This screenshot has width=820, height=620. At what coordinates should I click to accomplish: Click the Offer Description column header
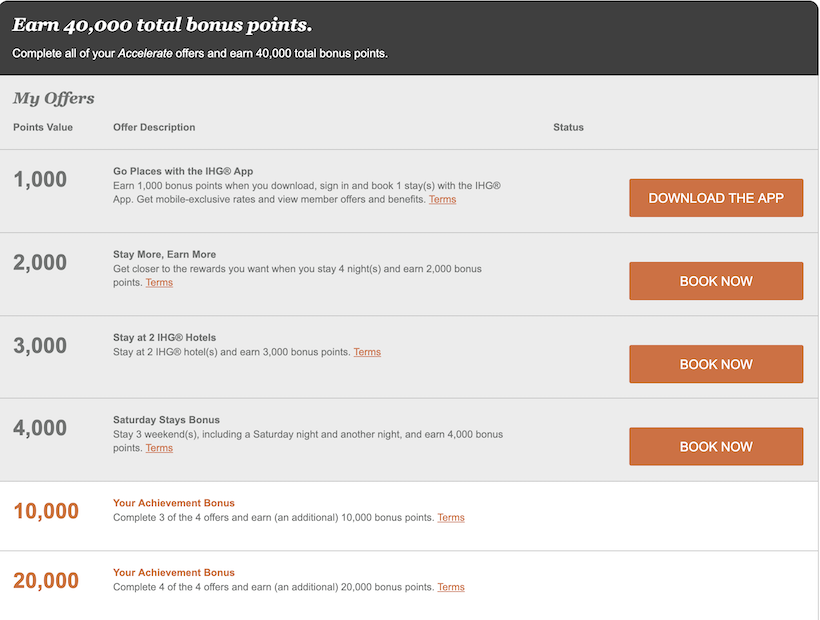[154, 127]
